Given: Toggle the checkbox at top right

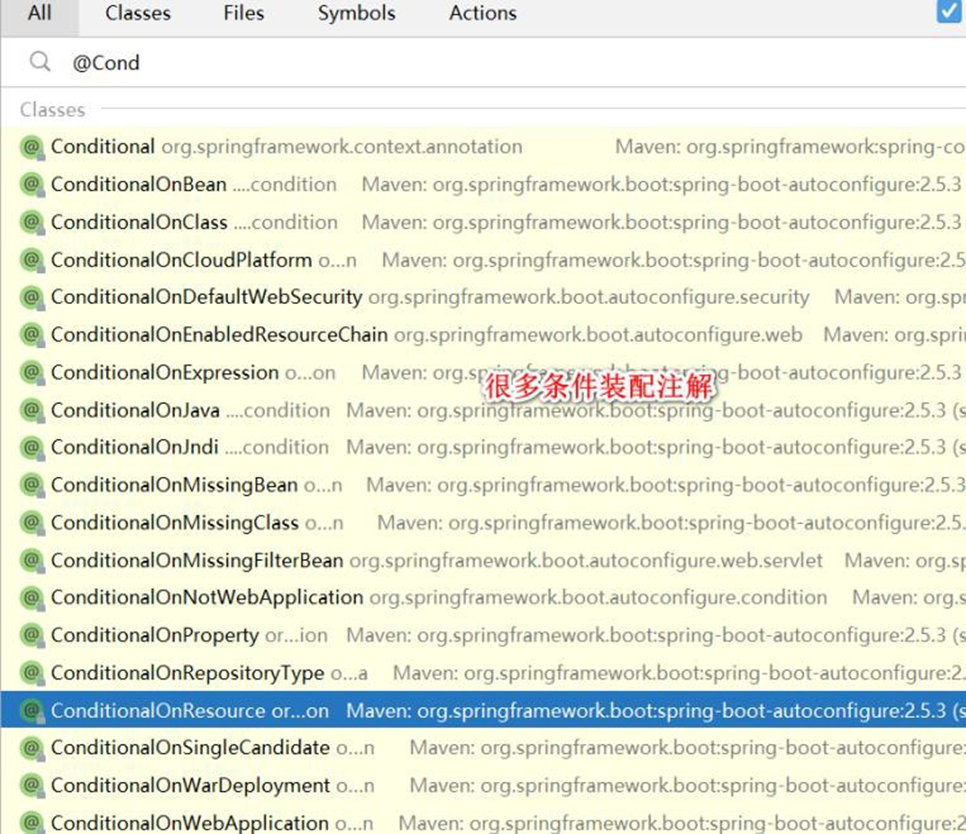Looking at the screenshot, I should click(x=948, y=12).
